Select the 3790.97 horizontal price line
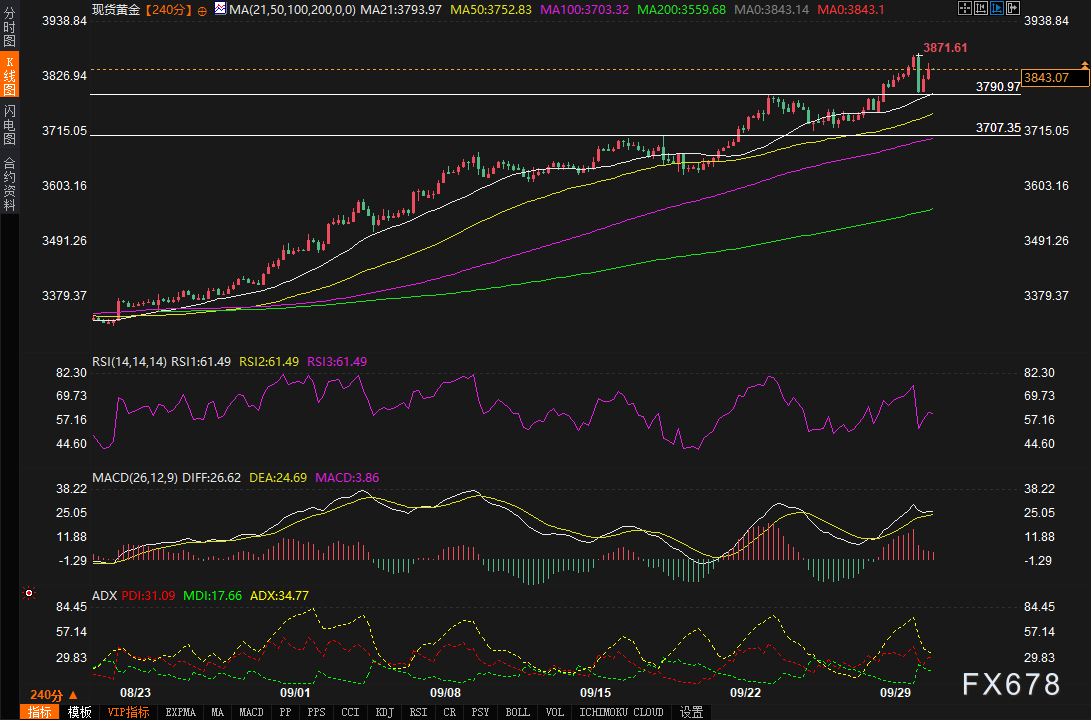 [x=500, y=94]
